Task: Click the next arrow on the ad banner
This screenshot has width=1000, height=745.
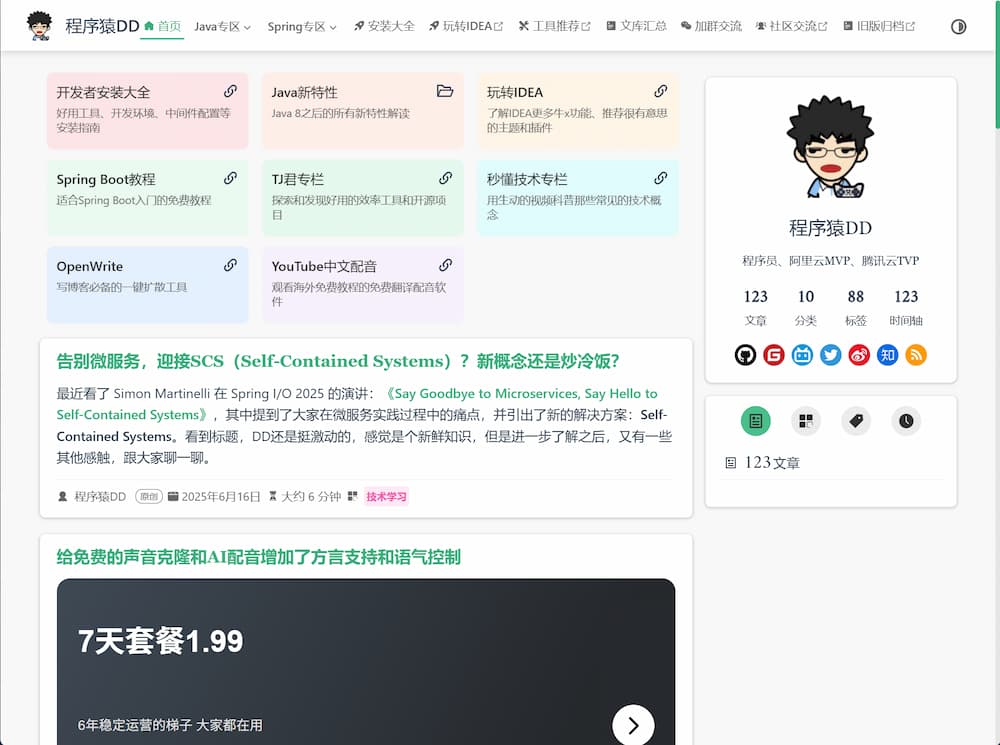Action: click(632, 725)
